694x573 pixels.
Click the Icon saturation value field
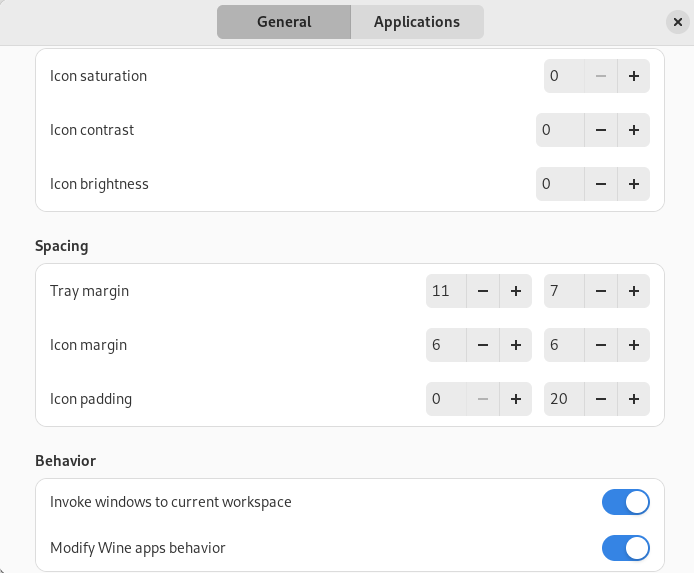click(x=564, y=76)
